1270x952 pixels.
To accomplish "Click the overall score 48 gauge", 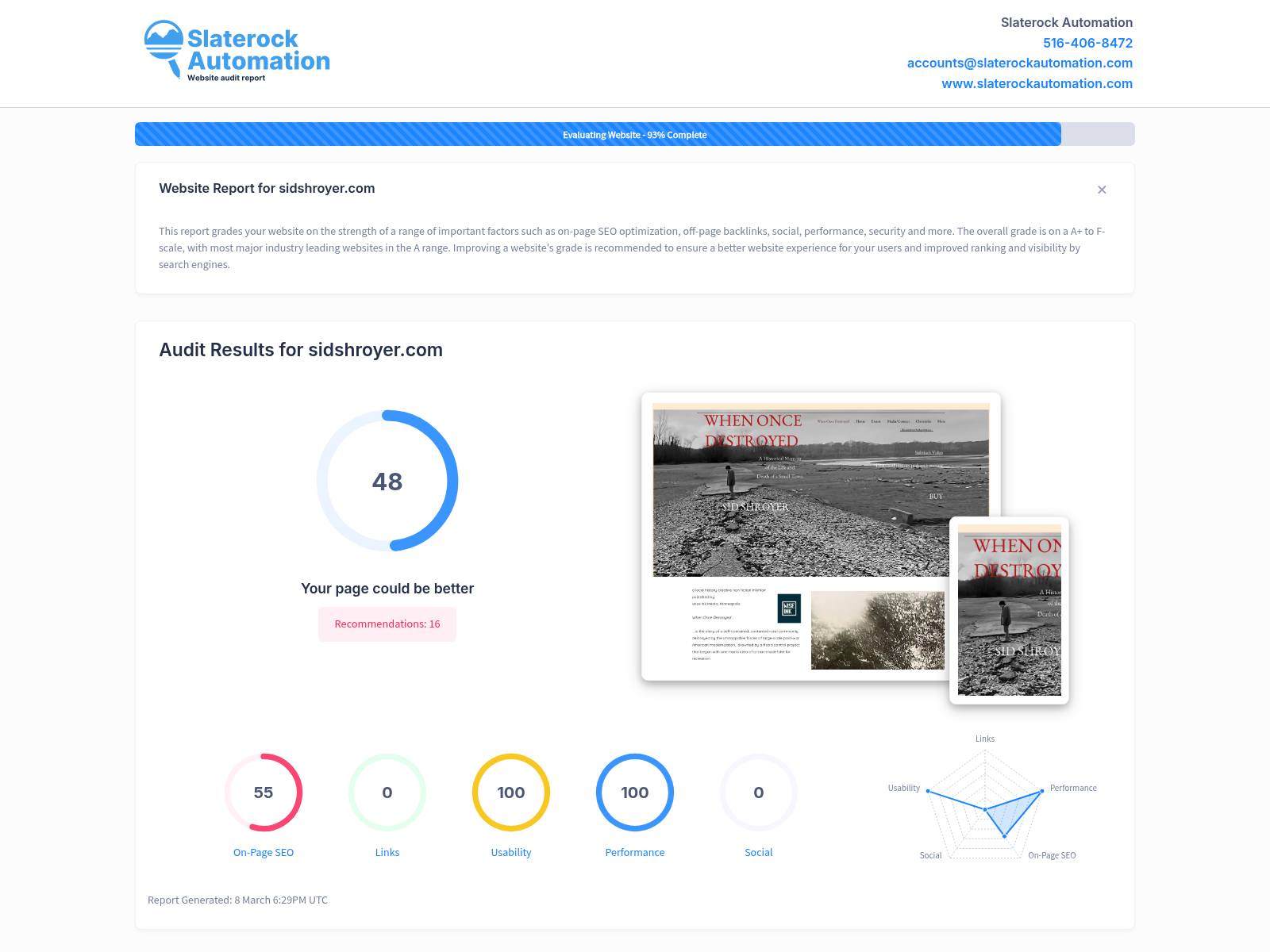I will [x=387, y=481].
